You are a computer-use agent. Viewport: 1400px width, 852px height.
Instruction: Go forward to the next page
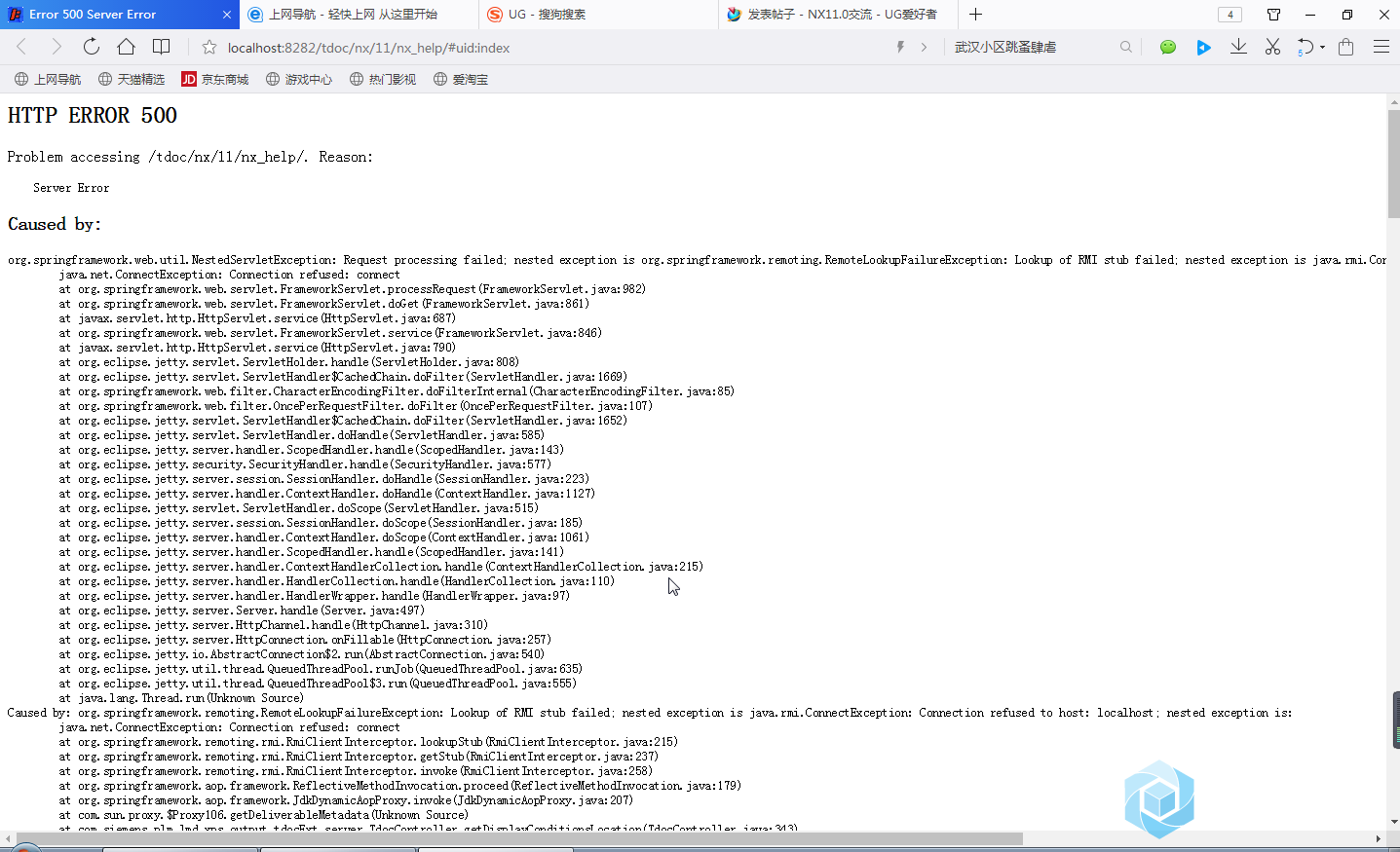coord(56,47)
